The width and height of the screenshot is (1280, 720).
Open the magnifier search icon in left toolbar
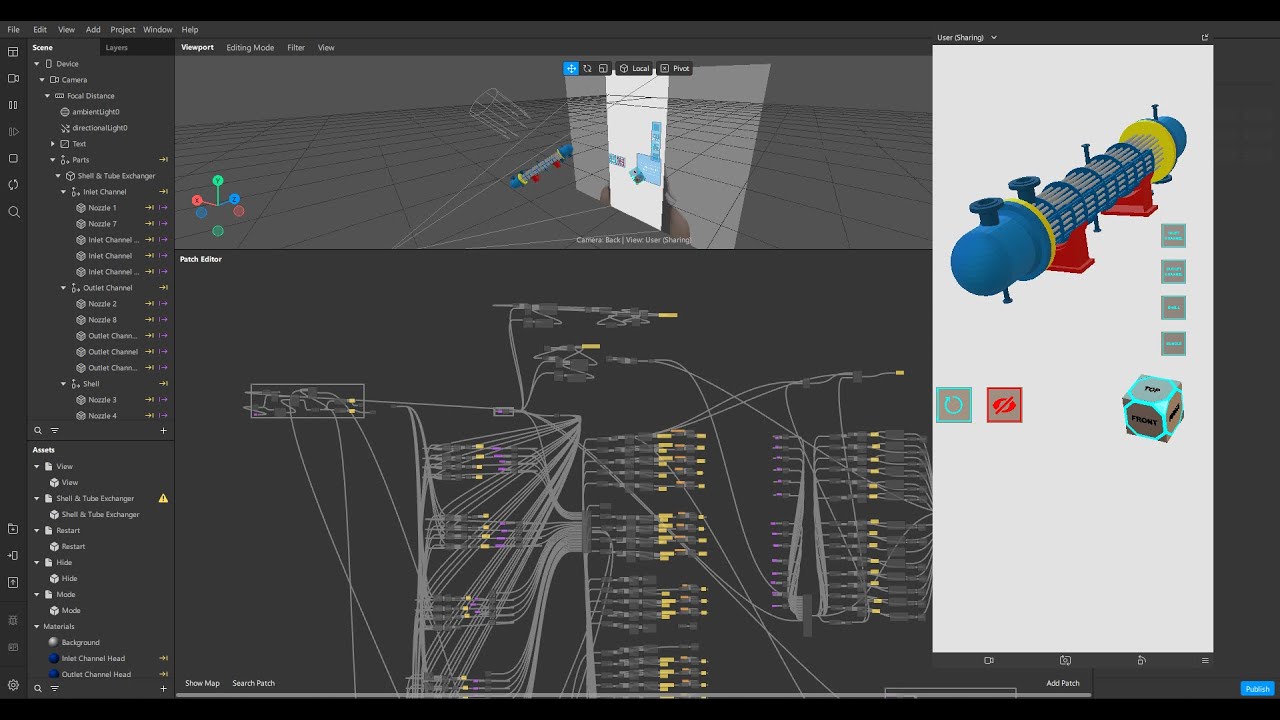click(x=13, y=212)
